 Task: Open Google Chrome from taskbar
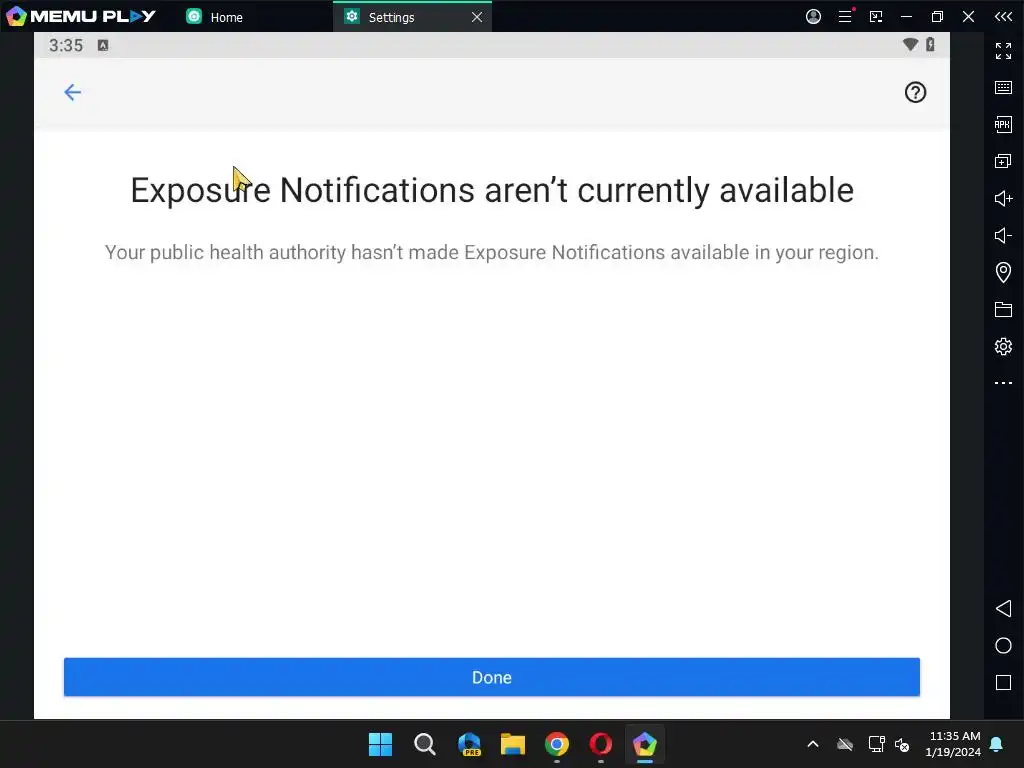(557, 744)
